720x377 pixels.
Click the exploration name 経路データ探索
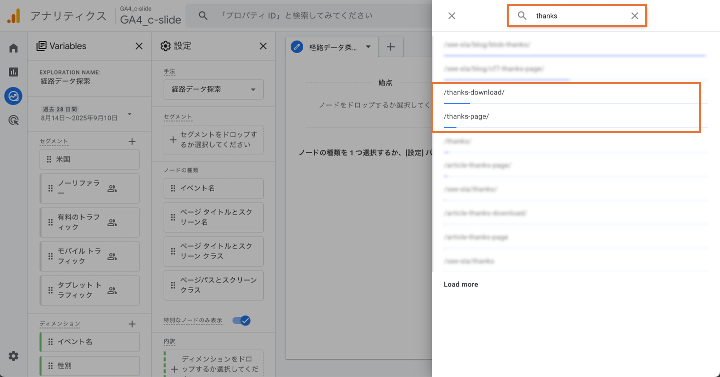(65, 81)
